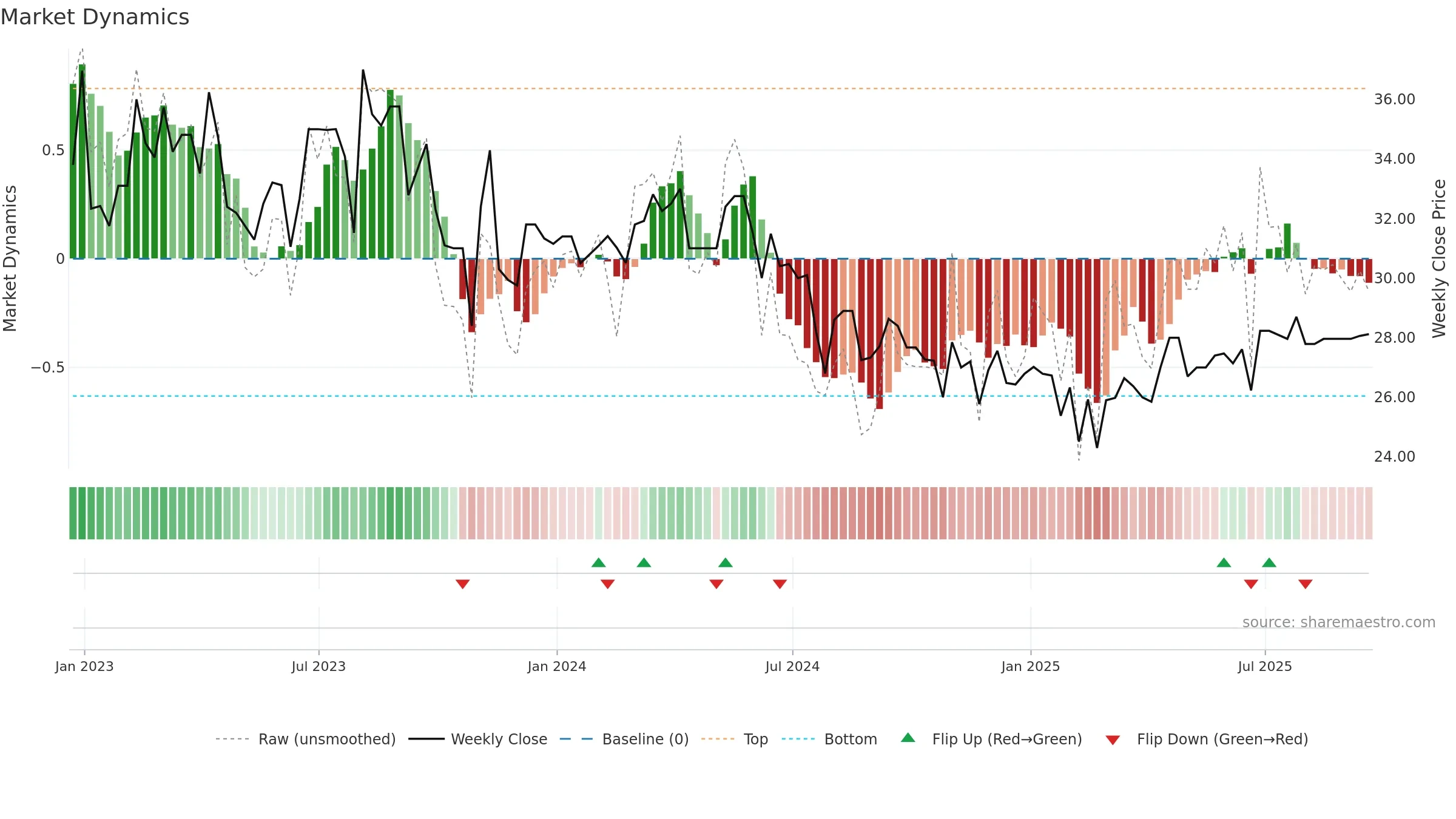Click the 36.00 price axis label

1395,99
